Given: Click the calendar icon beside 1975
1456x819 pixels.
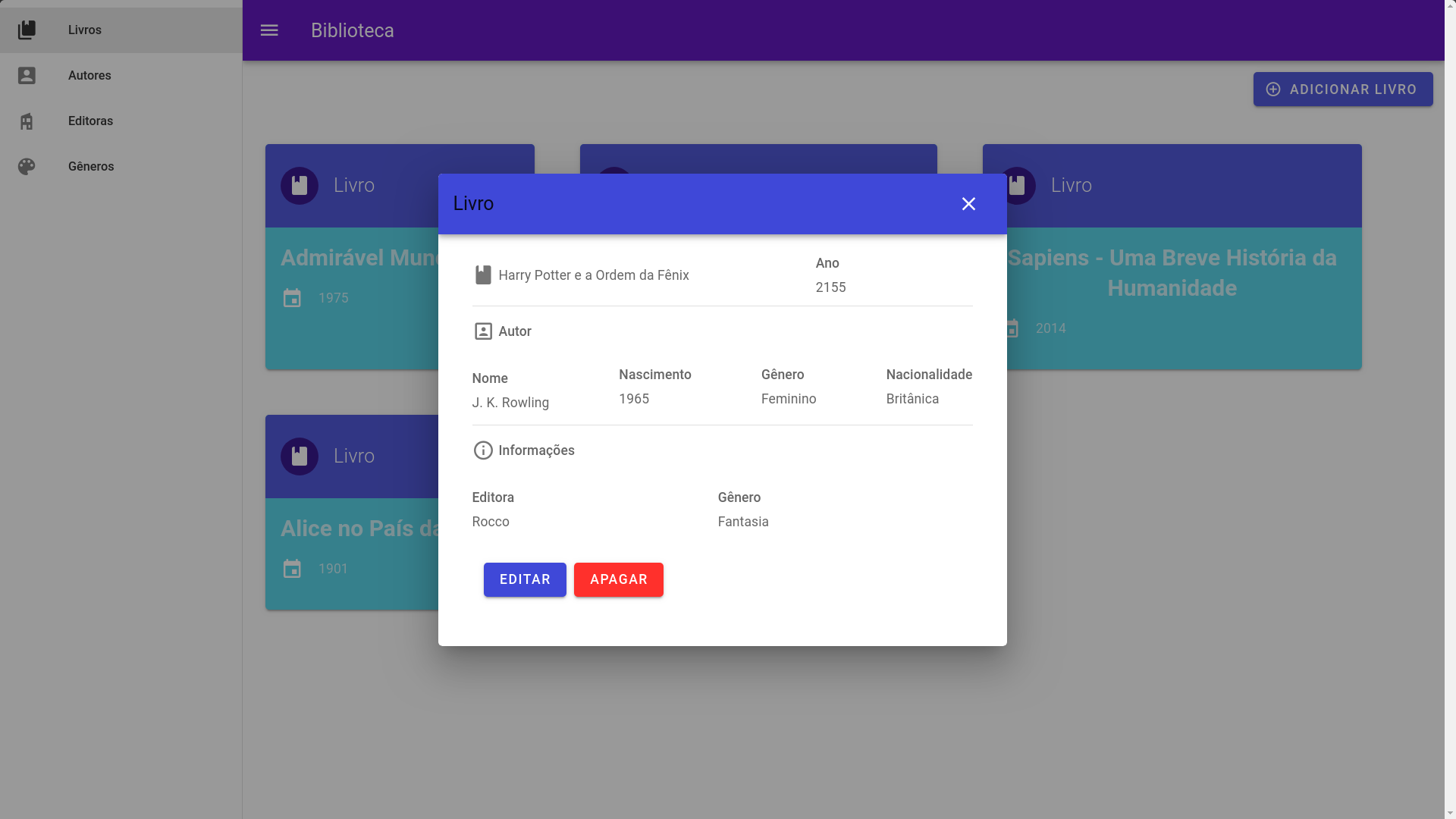Looking at the screenshot, I should [x=292, y=298].
